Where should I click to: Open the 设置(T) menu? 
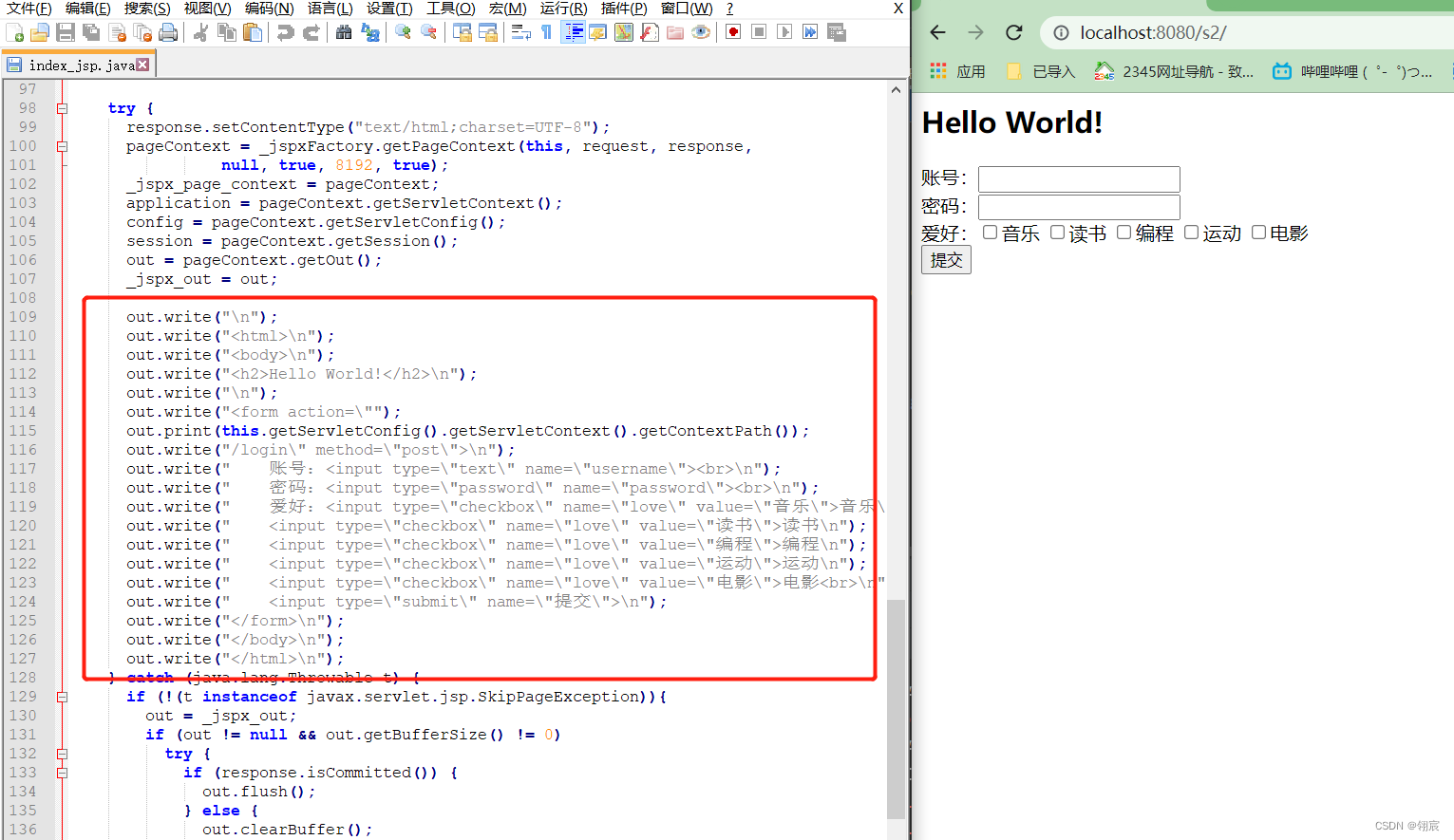389,9
